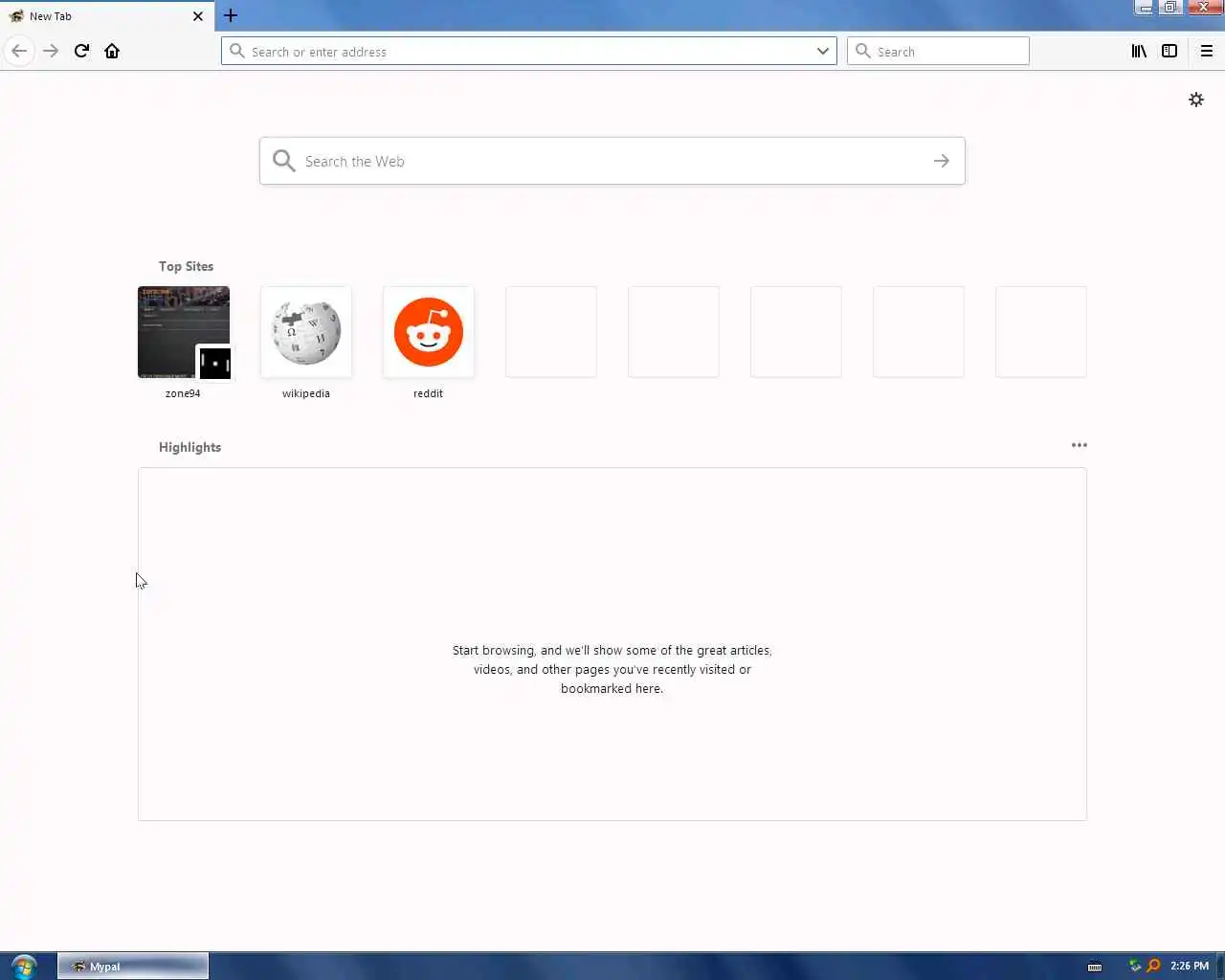The height and width of the screenshot is (980, 1225).
Task: Click the 'Start browsing' highlights message text
Action: (x=612, y=669)
